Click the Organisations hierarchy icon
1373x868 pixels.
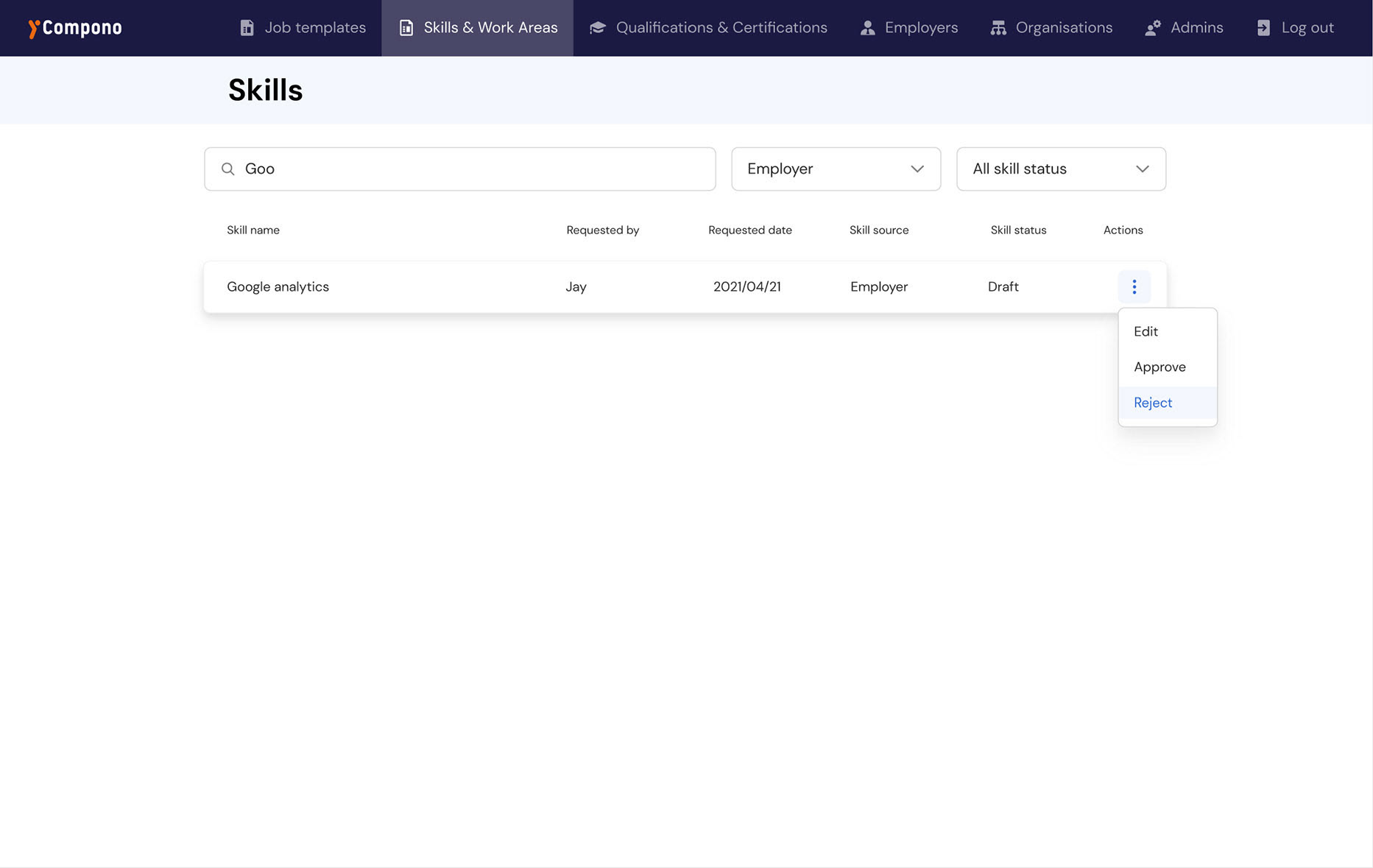(998, 28)
